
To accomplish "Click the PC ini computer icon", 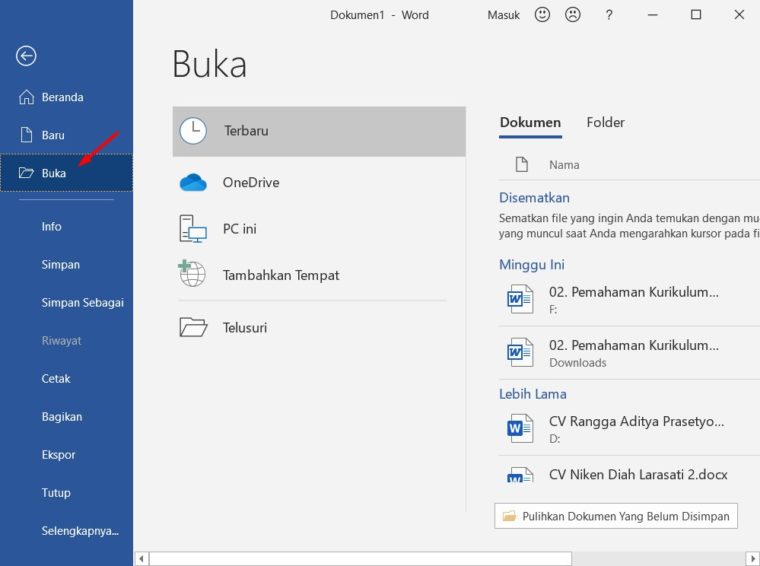I will 193,229.
